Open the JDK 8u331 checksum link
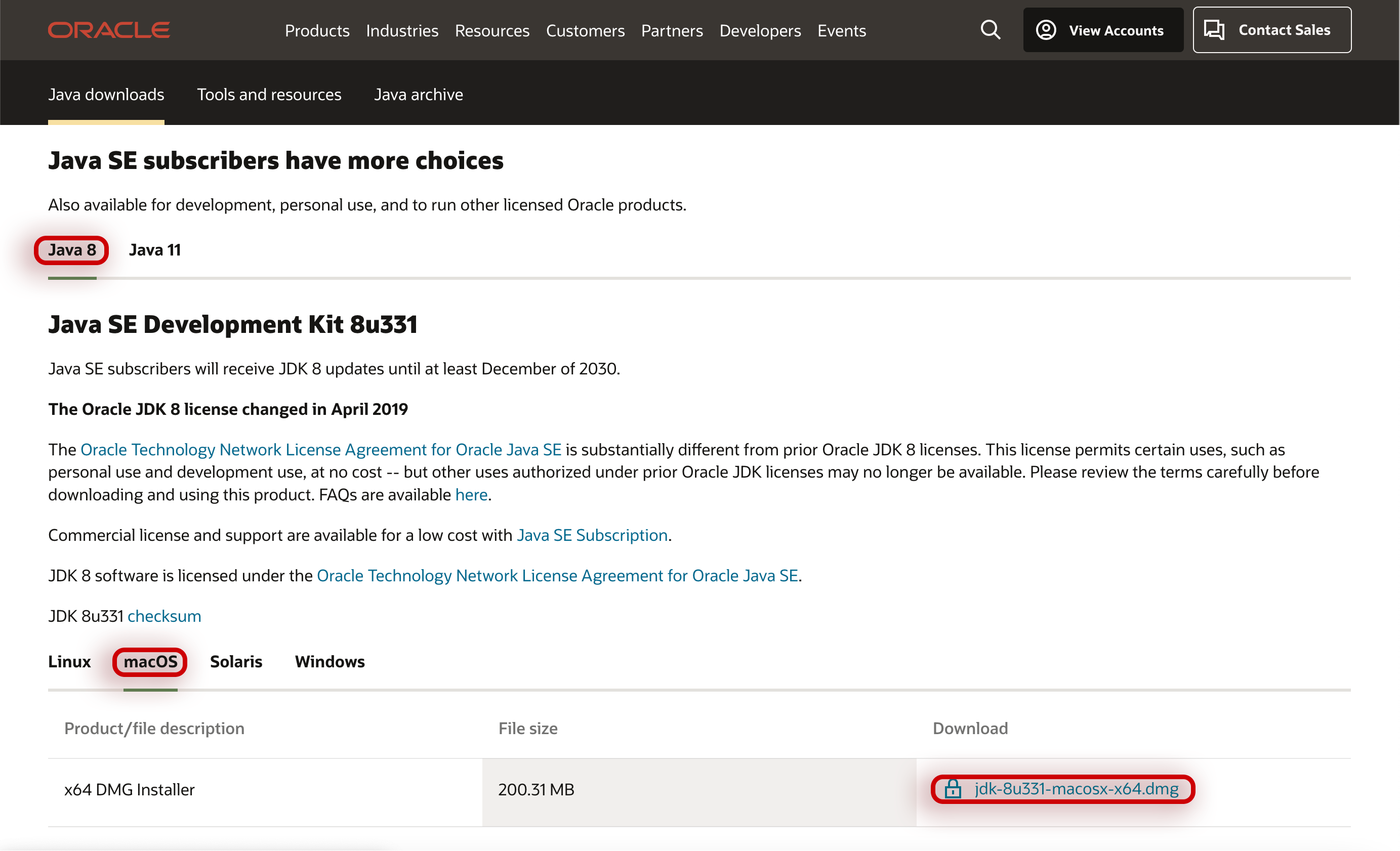The image size is (1400, 851). [164, 616]
